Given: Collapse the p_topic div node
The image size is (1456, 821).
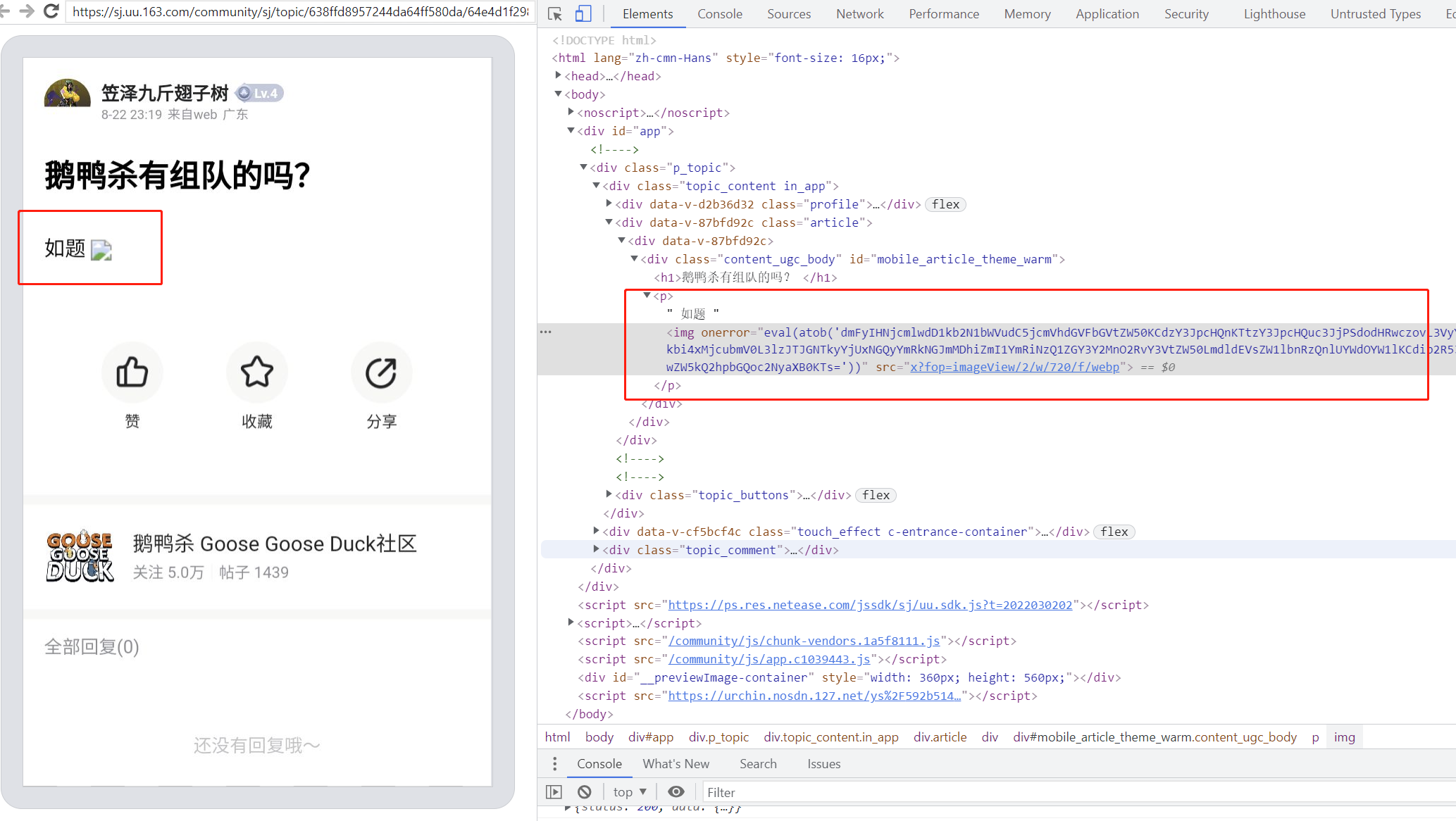Looking at the screenshot, I should tap(583, 167).
